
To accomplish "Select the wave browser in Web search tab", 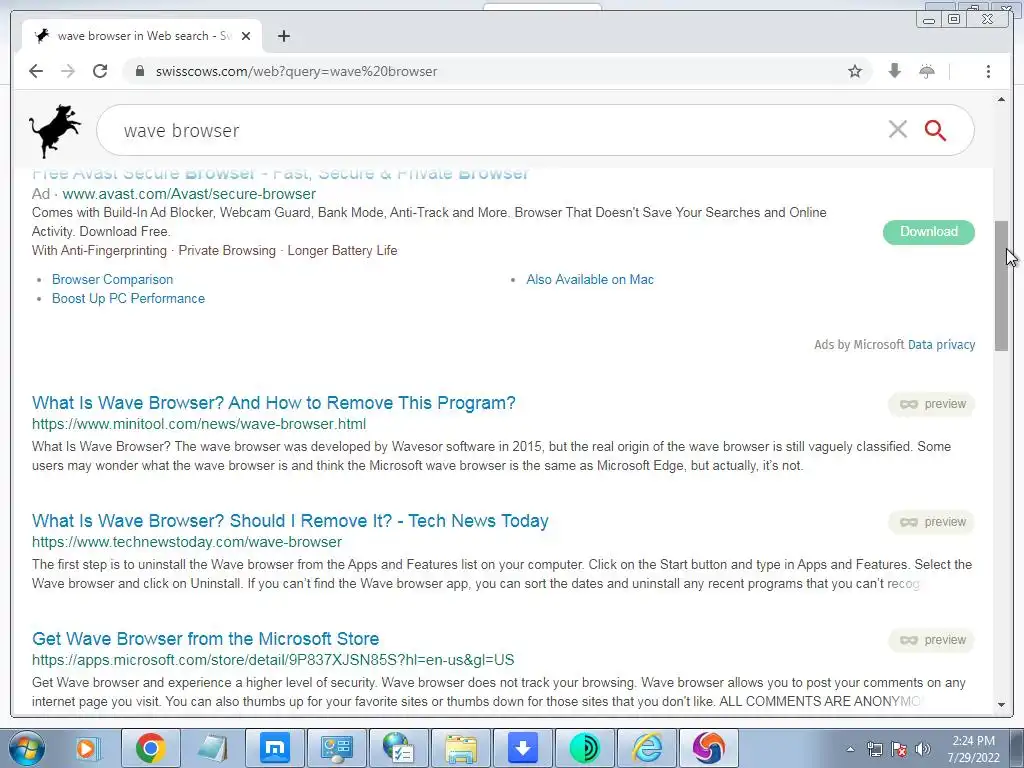I will [x=142, y=36].
